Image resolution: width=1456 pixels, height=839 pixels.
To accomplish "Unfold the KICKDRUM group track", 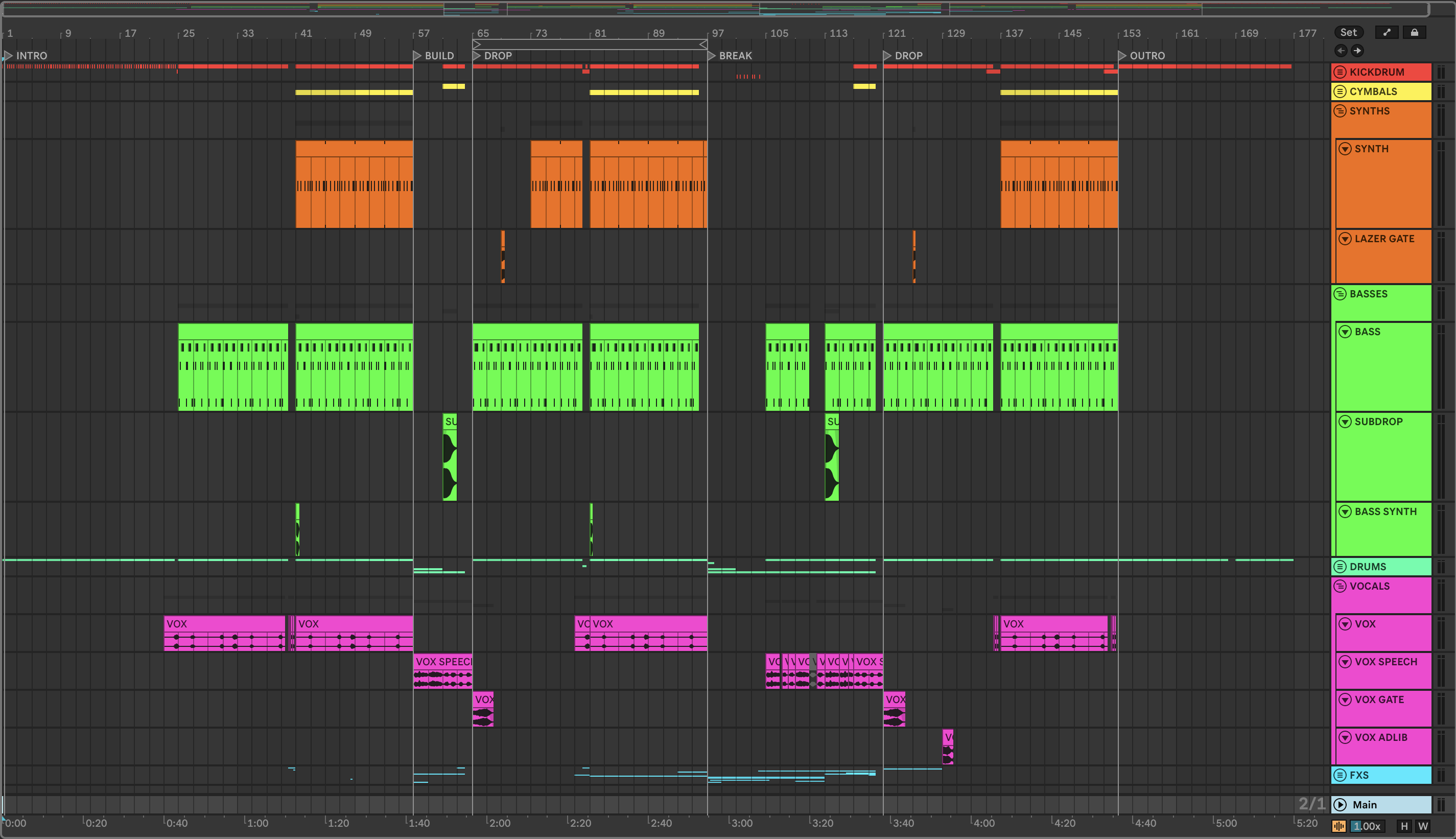I will 1340,72.
